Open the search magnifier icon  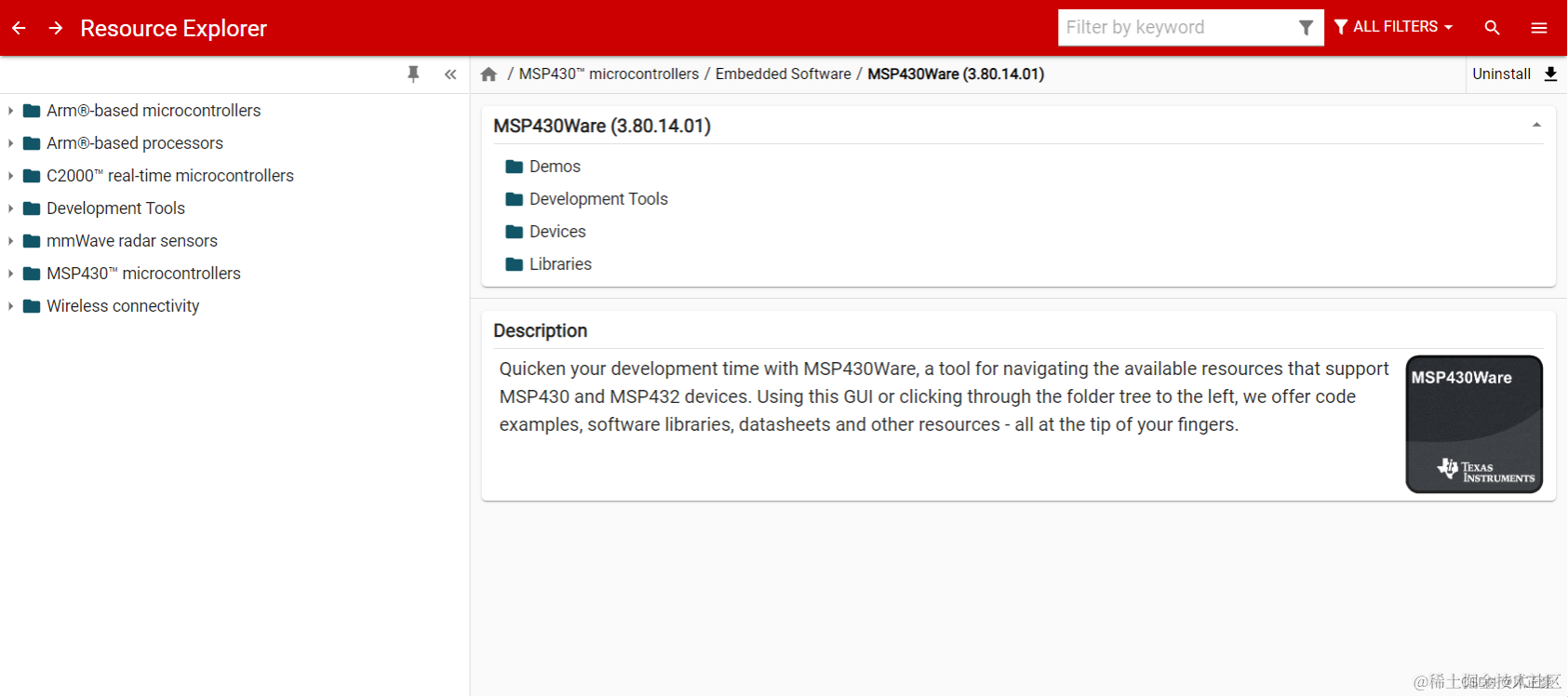(x=1492, y=28)
